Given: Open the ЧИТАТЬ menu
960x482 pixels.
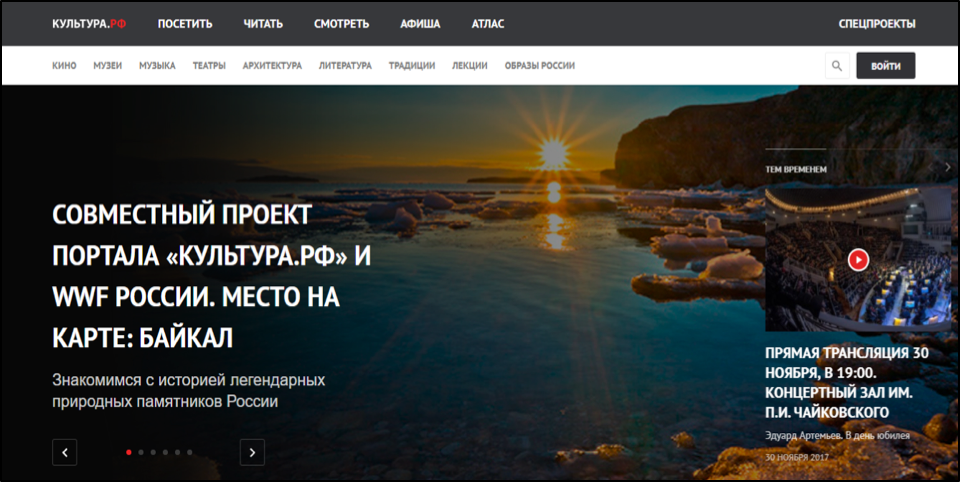Looking at the screenshot, I should click(x=263, y=23).
